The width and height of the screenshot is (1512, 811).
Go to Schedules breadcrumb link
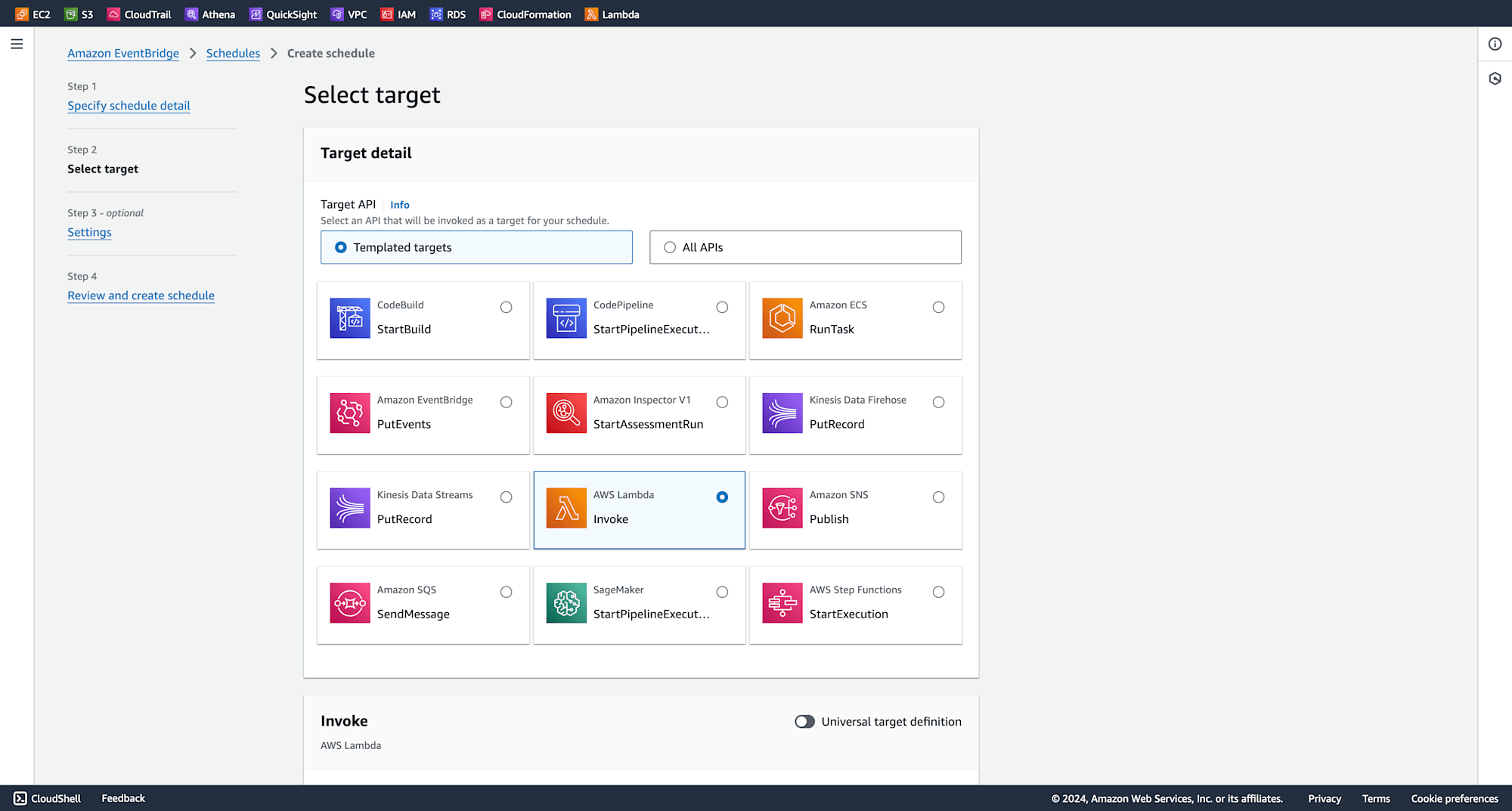pyautogui.click(x=233, y=53)
